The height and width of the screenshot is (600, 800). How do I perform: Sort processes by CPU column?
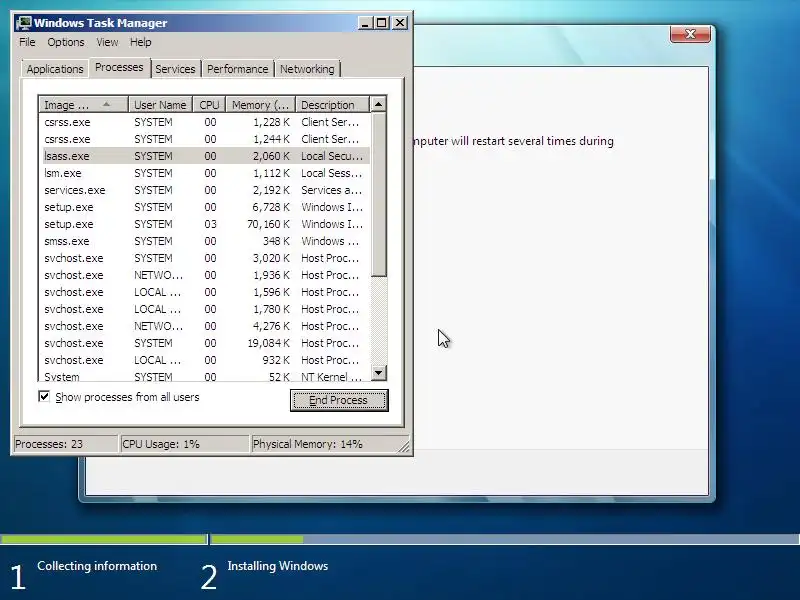[x=209, y=105]
